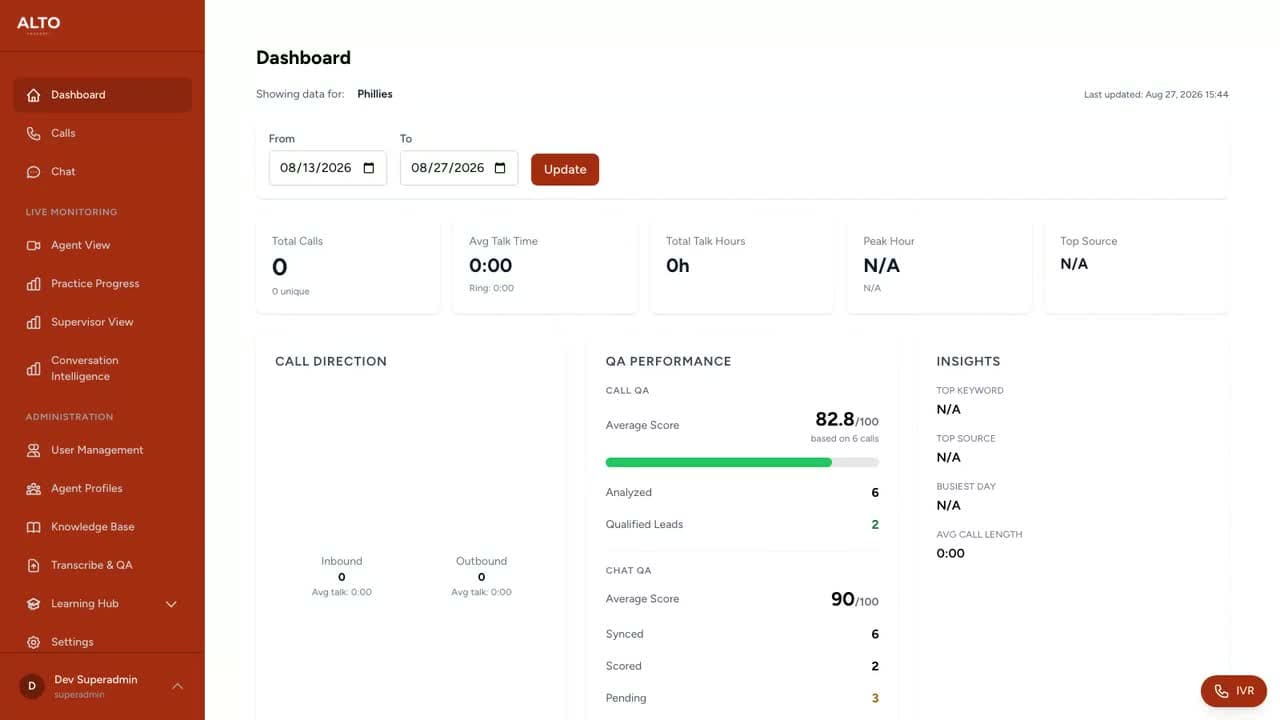The width and height of the screenshot is (1280, 720).
Task: Click the Chat bubble icon
Action: pyautogui.click(x=33, y=172)
